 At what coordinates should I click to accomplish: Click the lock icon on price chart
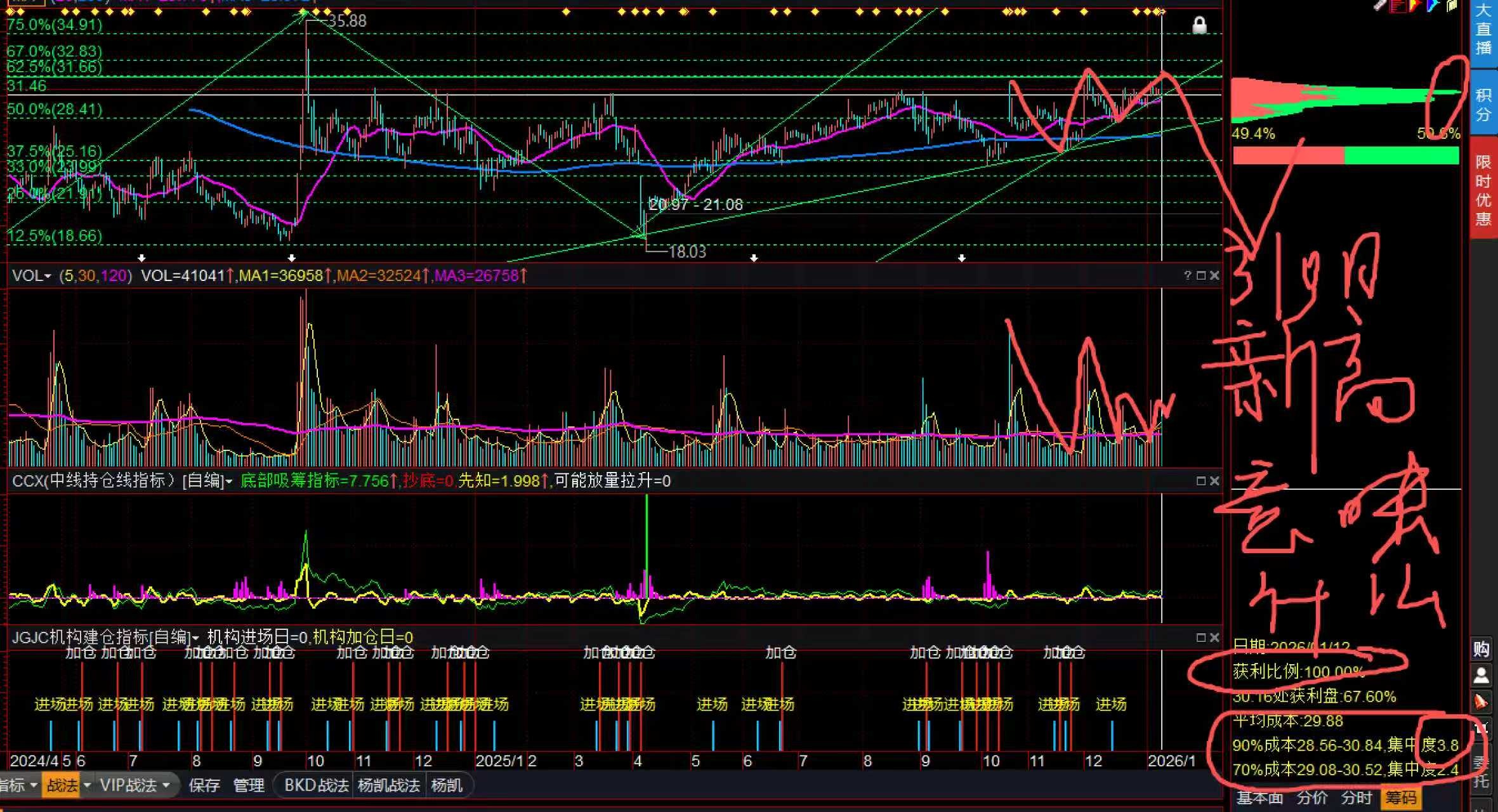coord(1199,25)
